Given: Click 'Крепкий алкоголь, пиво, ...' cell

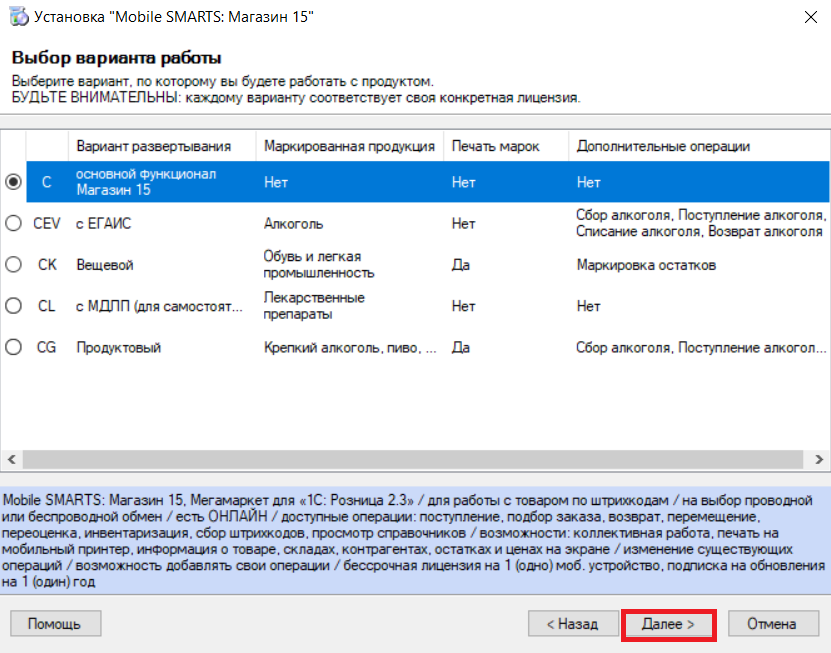Looking at the screenshot, I should pos(350,348).
